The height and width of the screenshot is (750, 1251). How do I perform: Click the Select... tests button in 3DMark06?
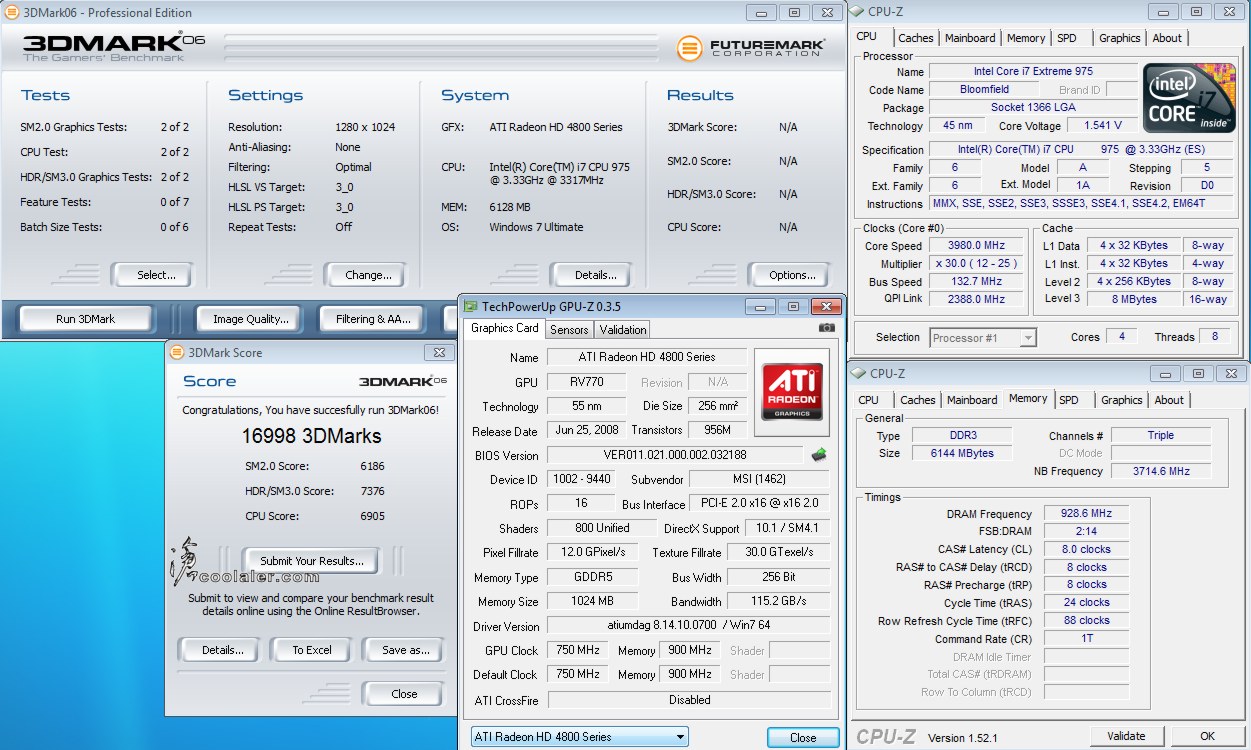[x=152, y=275]
